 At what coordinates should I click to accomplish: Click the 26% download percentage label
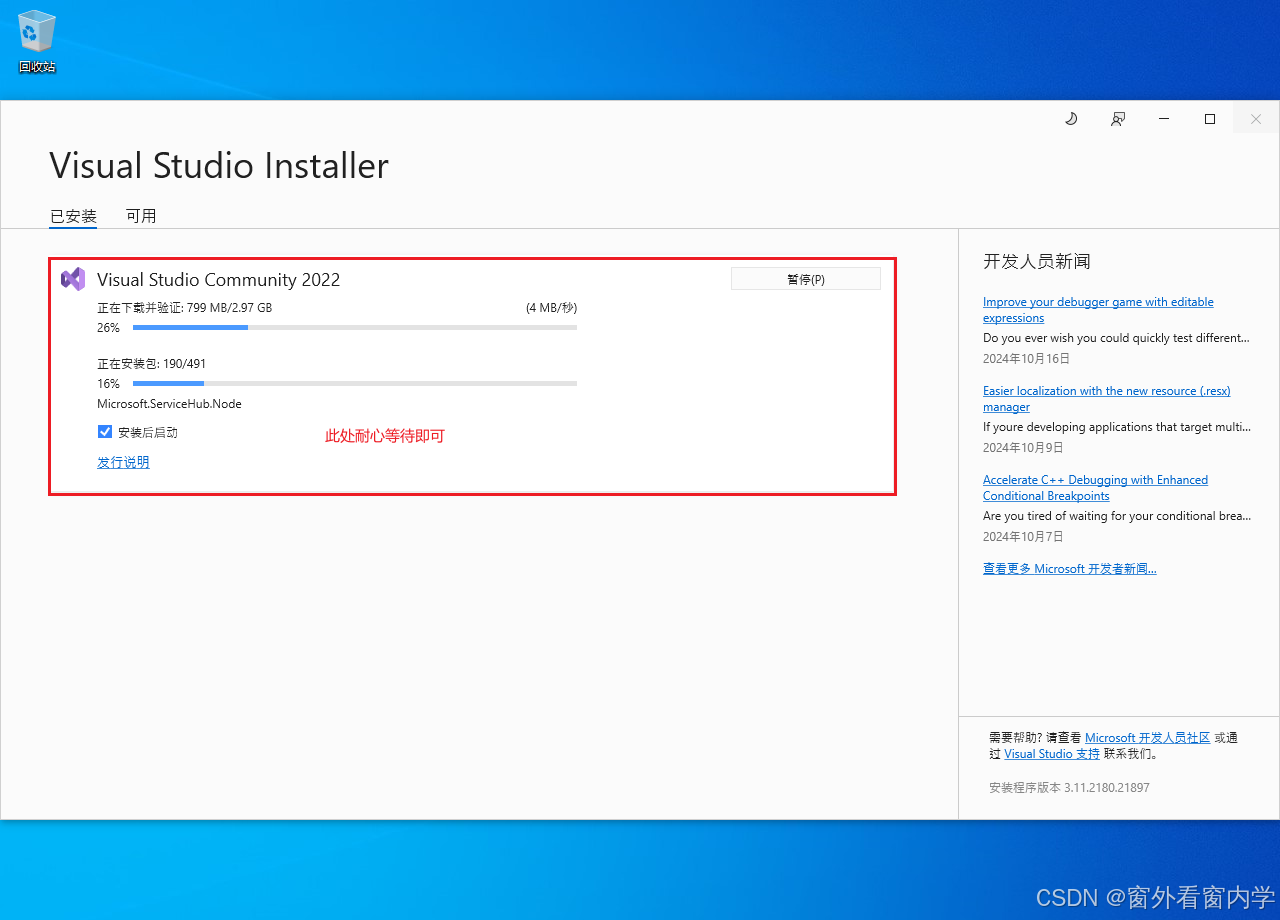108,328
